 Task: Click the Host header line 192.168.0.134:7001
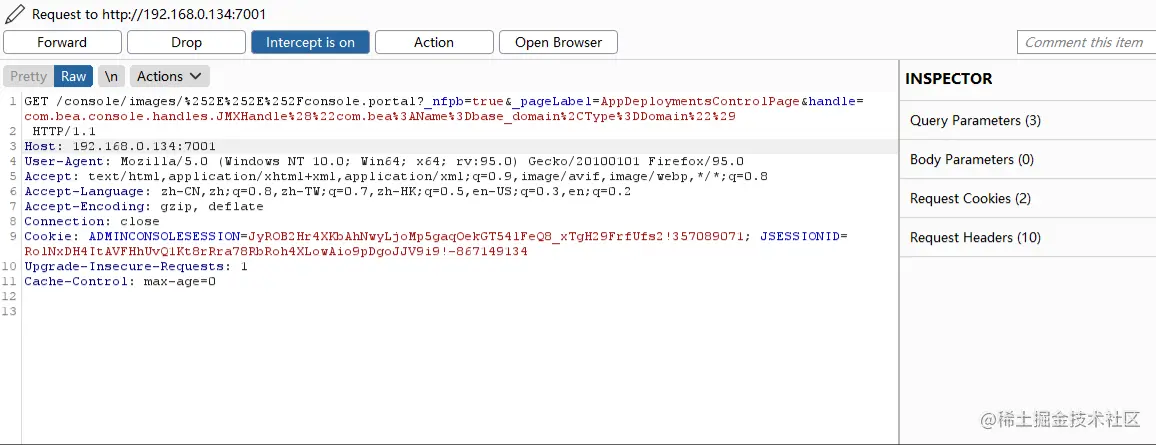click(x=120, y=146)
